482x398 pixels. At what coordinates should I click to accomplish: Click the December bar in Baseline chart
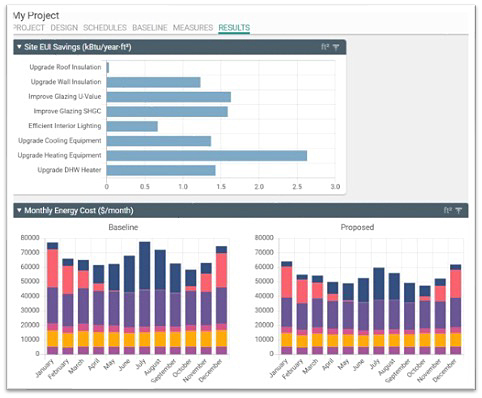[221, 300]
